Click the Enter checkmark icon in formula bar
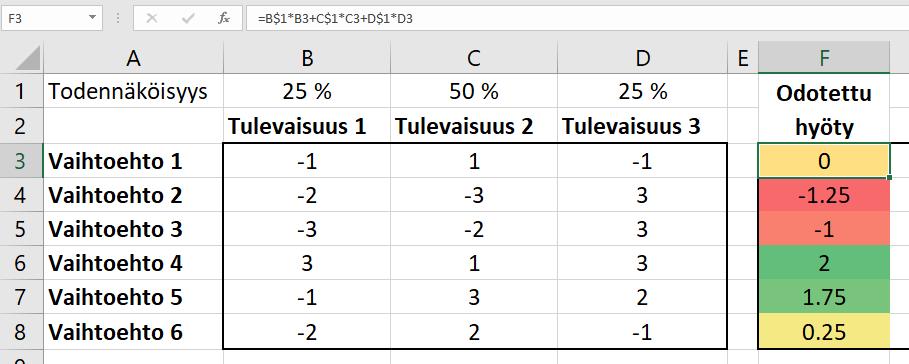Image resolution: width=909 pixels, height=364 pixels. [x=188, y=19]
